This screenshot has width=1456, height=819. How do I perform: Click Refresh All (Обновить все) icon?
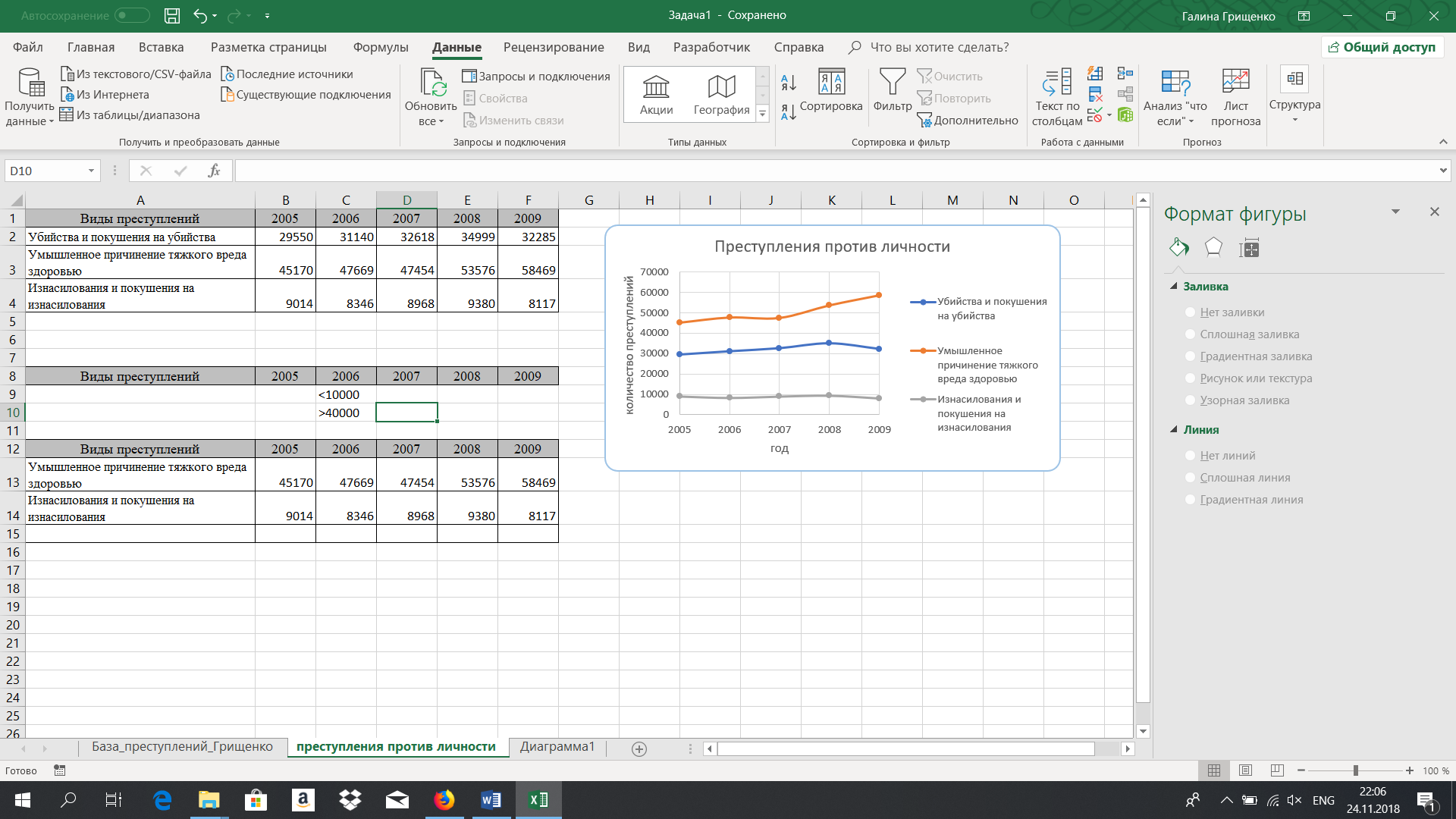(431, 82)
